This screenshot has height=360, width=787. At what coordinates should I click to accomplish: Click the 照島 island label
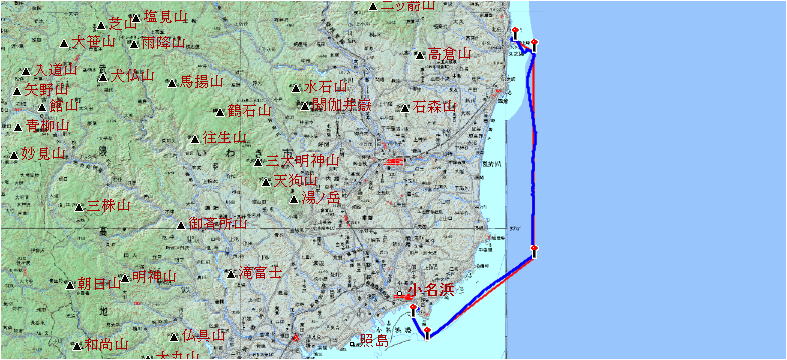click(x=375, y=342)
